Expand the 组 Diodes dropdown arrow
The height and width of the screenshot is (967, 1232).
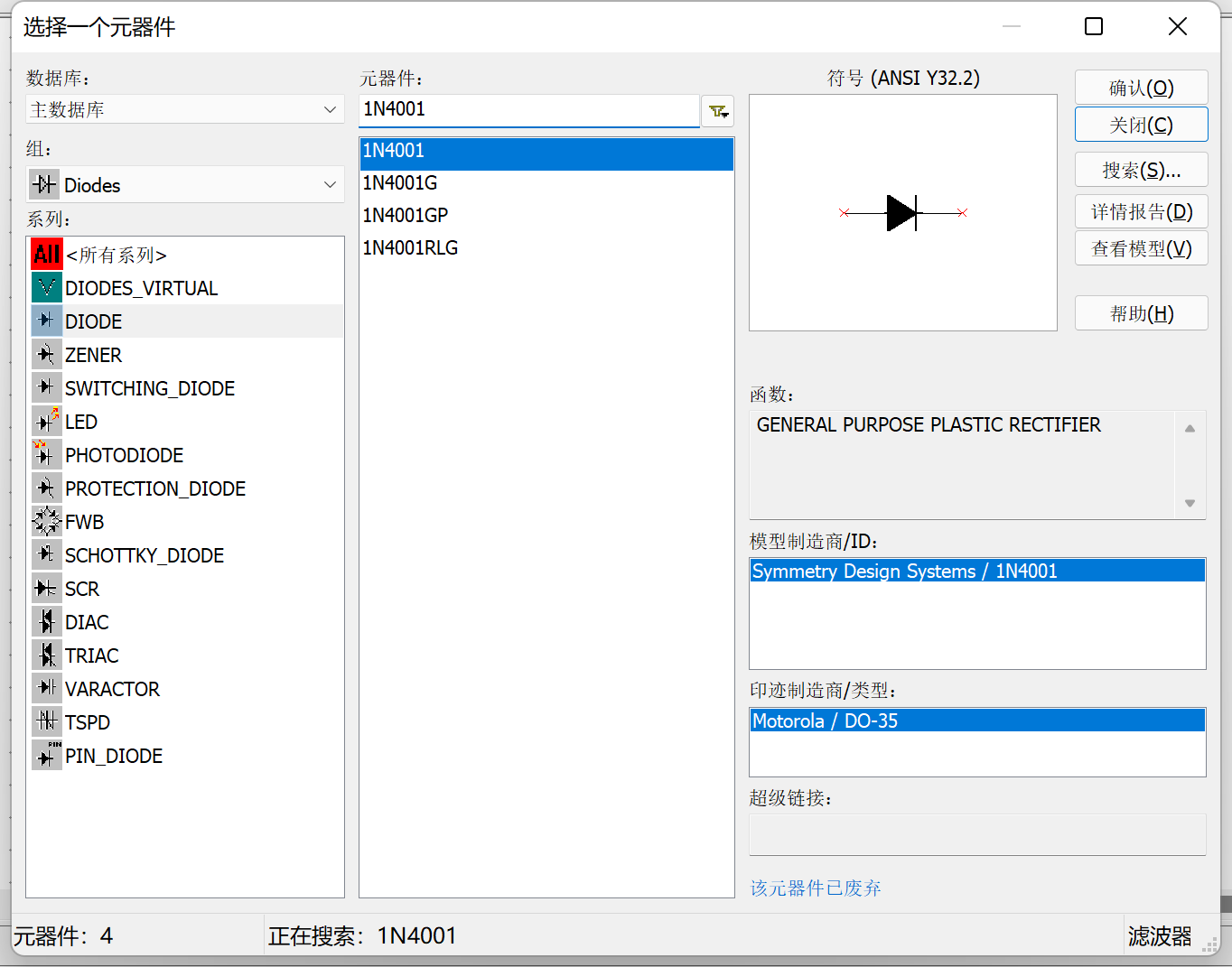330,185
